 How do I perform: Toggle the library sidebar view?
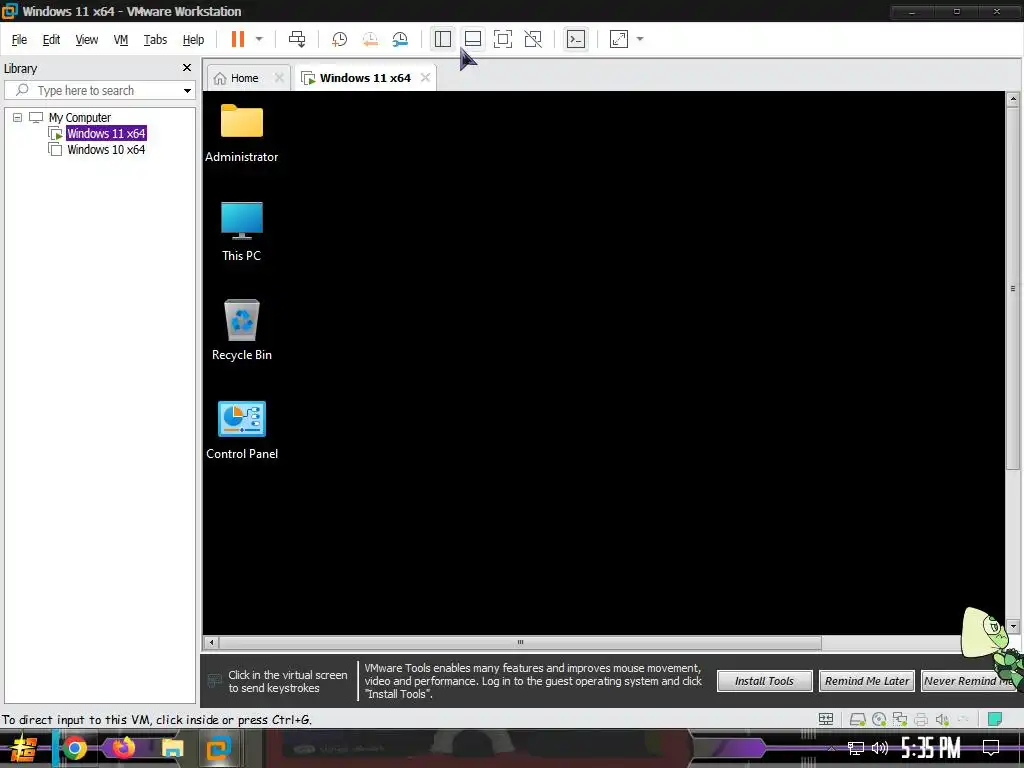(443, 39)
